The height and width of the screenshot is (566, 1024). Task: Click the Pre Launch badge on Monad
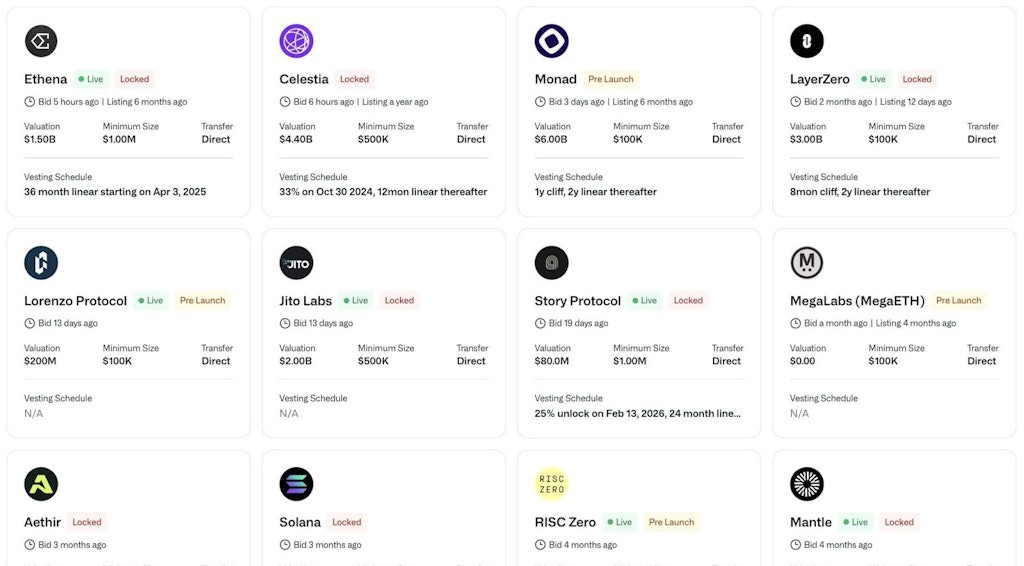[611, 79]
